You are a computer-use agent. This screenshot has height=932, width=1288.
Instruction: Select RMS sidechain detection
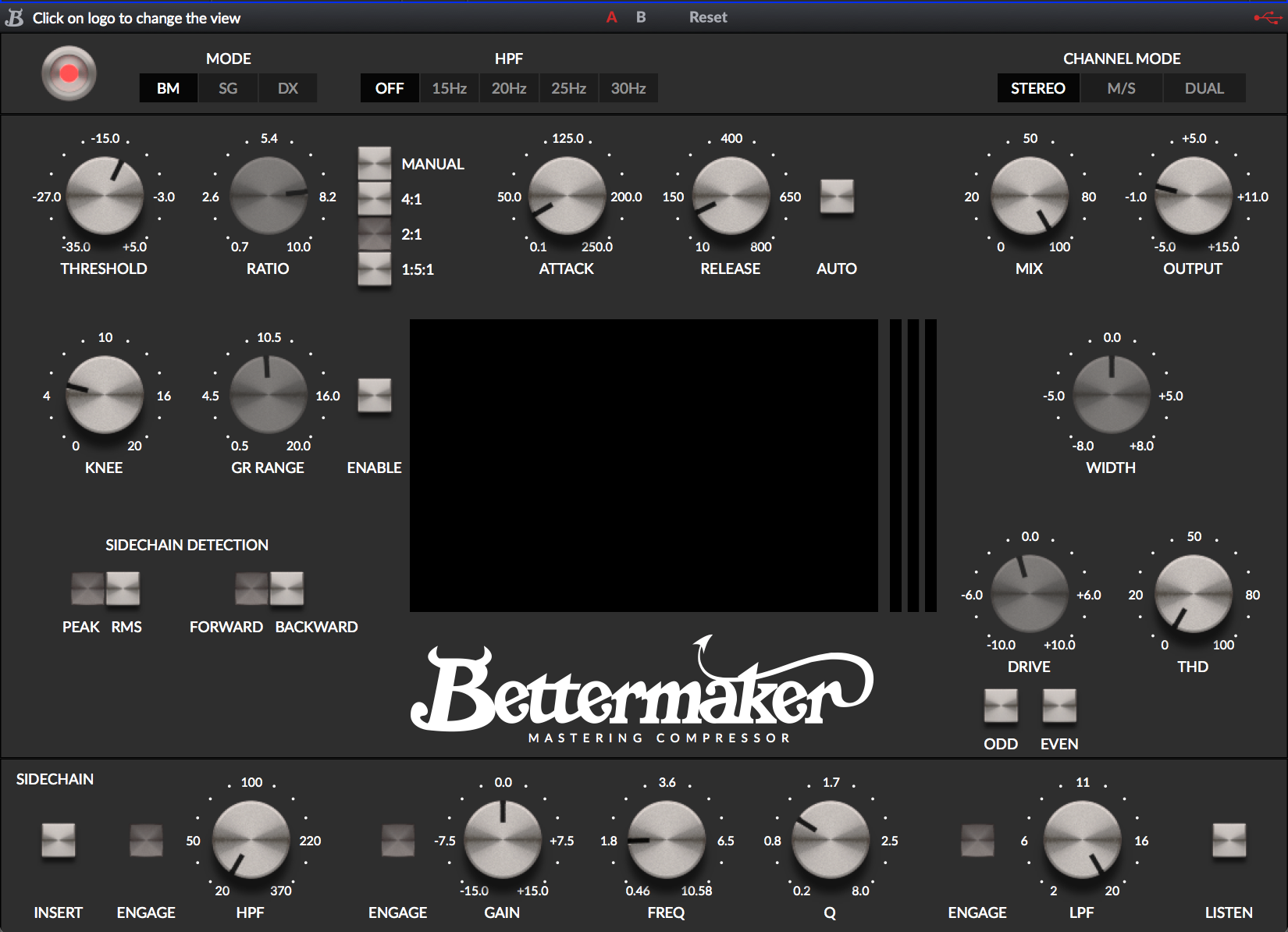(123, 589)
